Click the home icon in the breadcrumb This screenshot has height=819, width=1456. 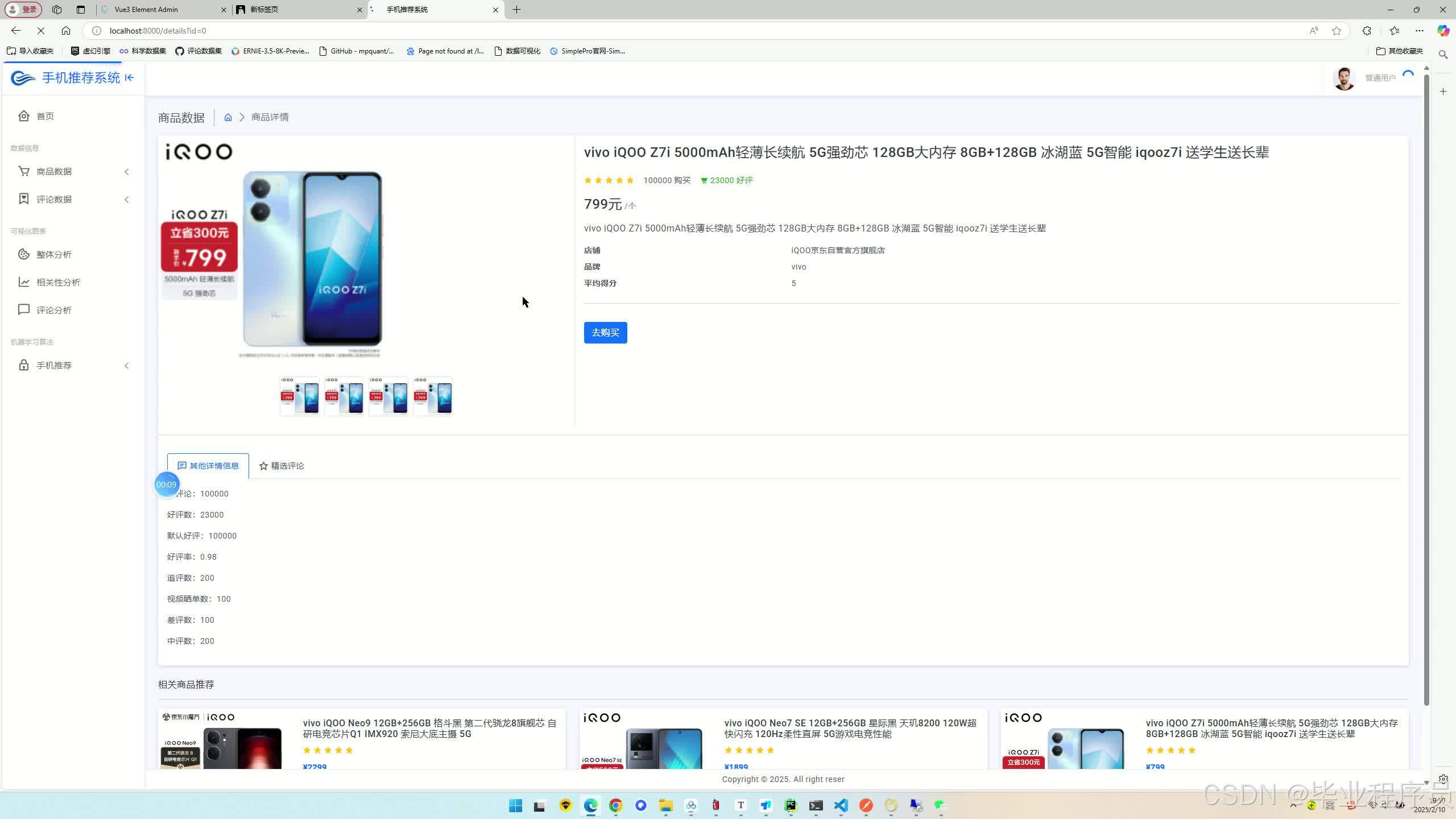[228, 117]
